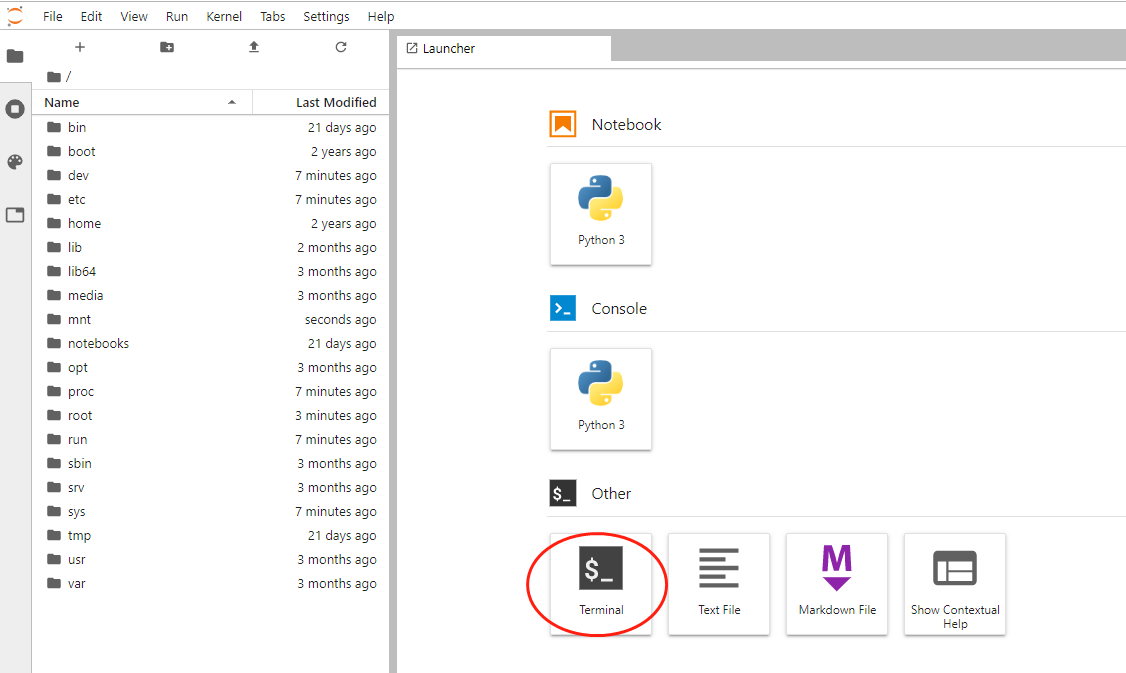This screenshot has height=673, width=1126.
Task: Sort files by Last Modified column
Action: coord(335,103)
